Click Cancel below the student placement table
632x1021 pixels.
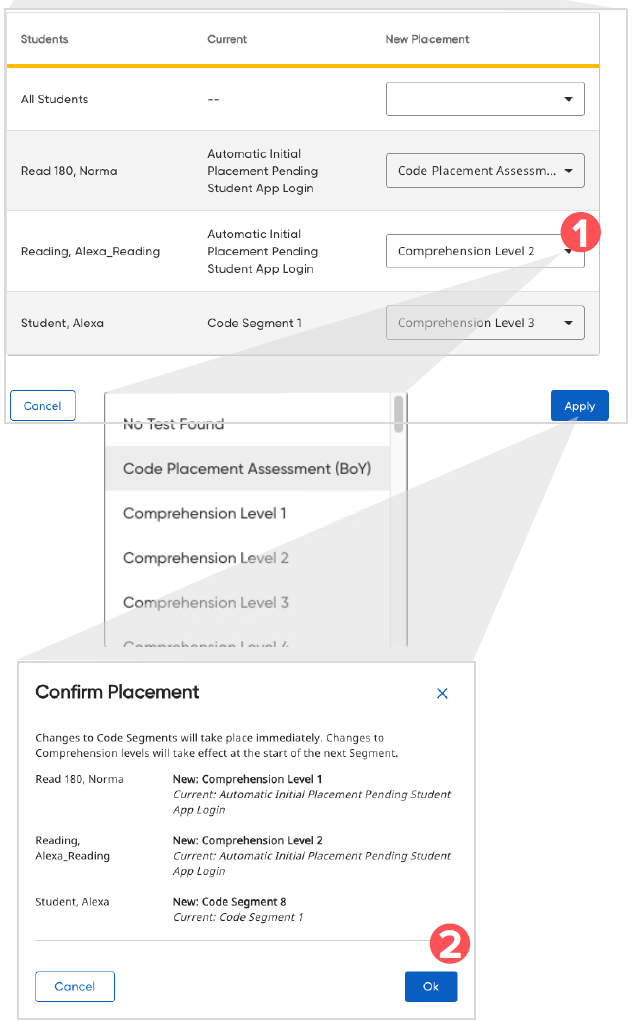click(42, 405)
